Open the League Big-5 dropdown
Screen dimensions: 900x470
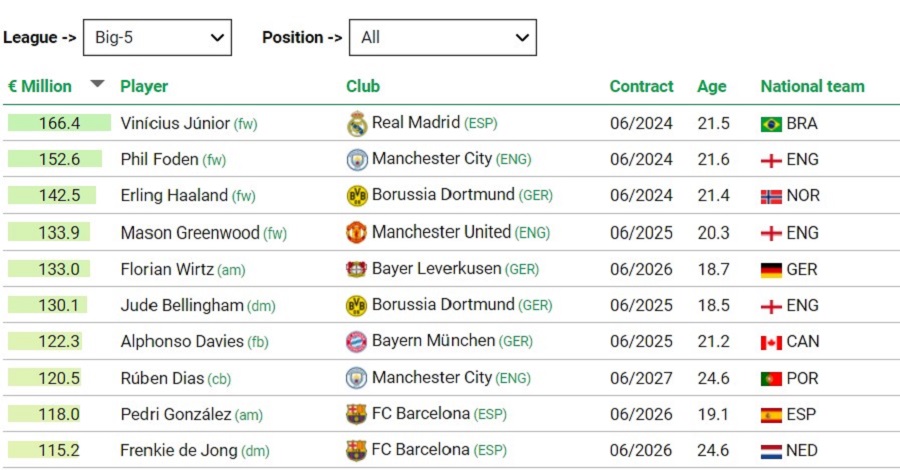click(157, 38)
